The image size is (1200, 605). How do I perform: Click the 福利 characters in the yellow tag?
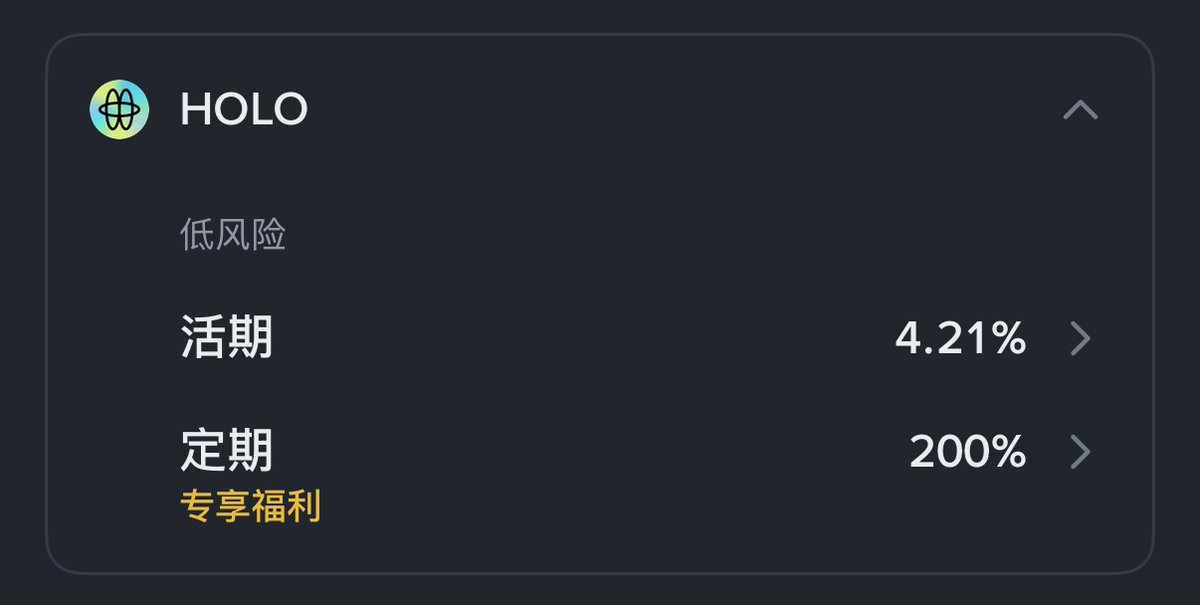coord(286,507)
